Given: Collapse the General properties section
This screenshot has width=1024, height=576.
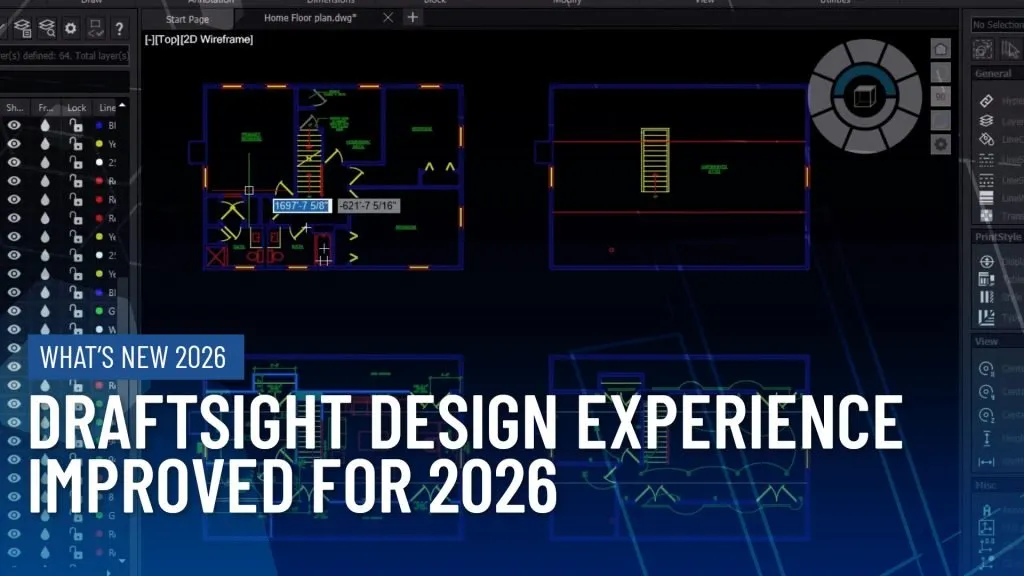Looking at the screenshot, I should tap(997, 74).
